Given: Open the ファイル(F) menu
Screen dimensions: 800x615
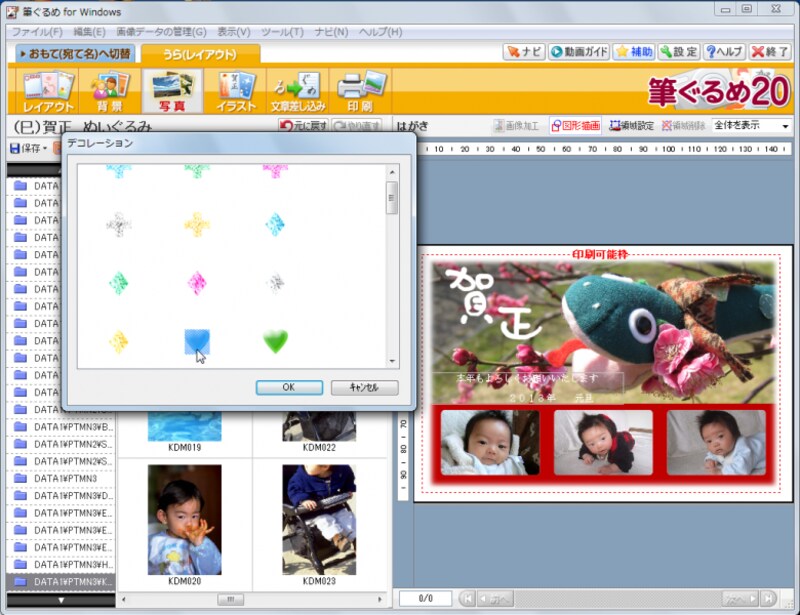Looking at the screenshot, I should click(x=36, y=32).
